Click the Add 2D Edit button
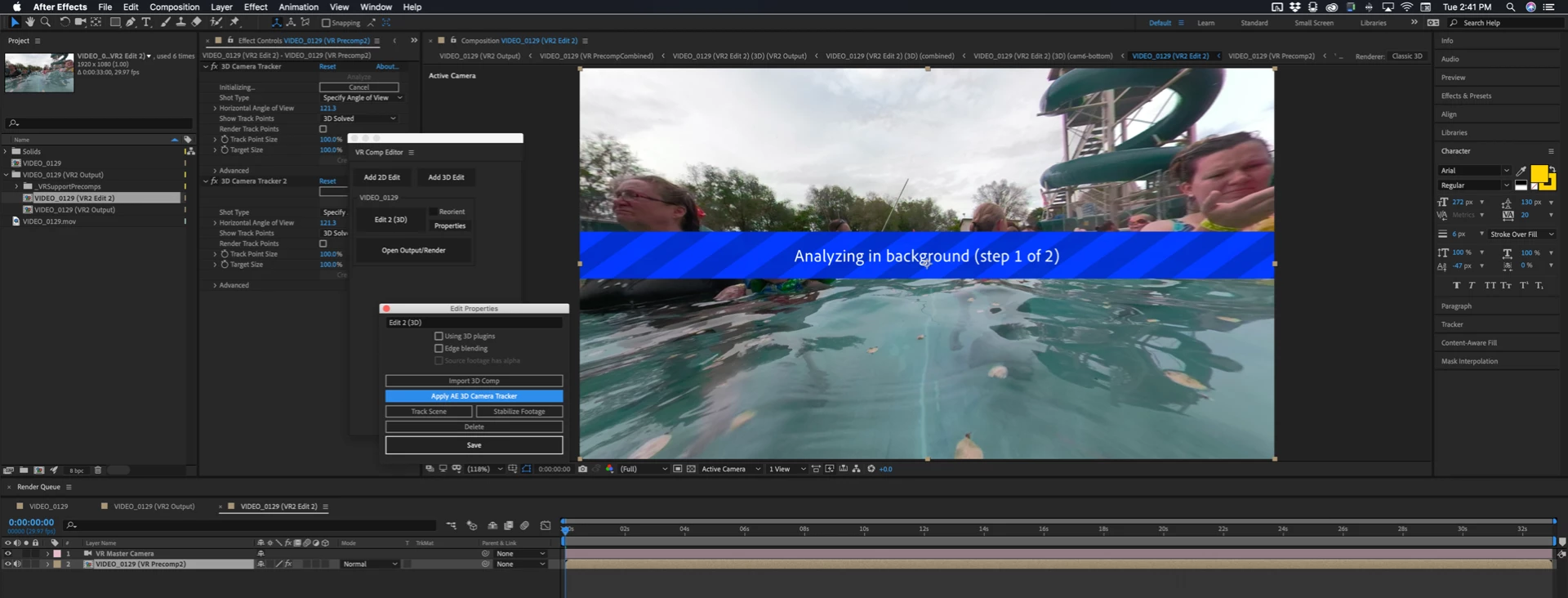 pos(381,177)
